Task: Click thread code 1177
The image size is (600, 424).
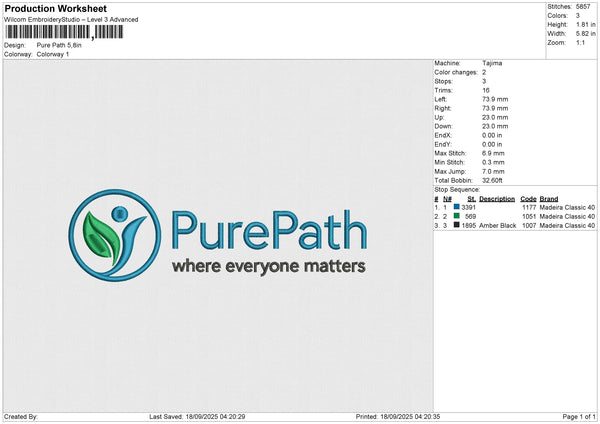Action: point(529,207)
